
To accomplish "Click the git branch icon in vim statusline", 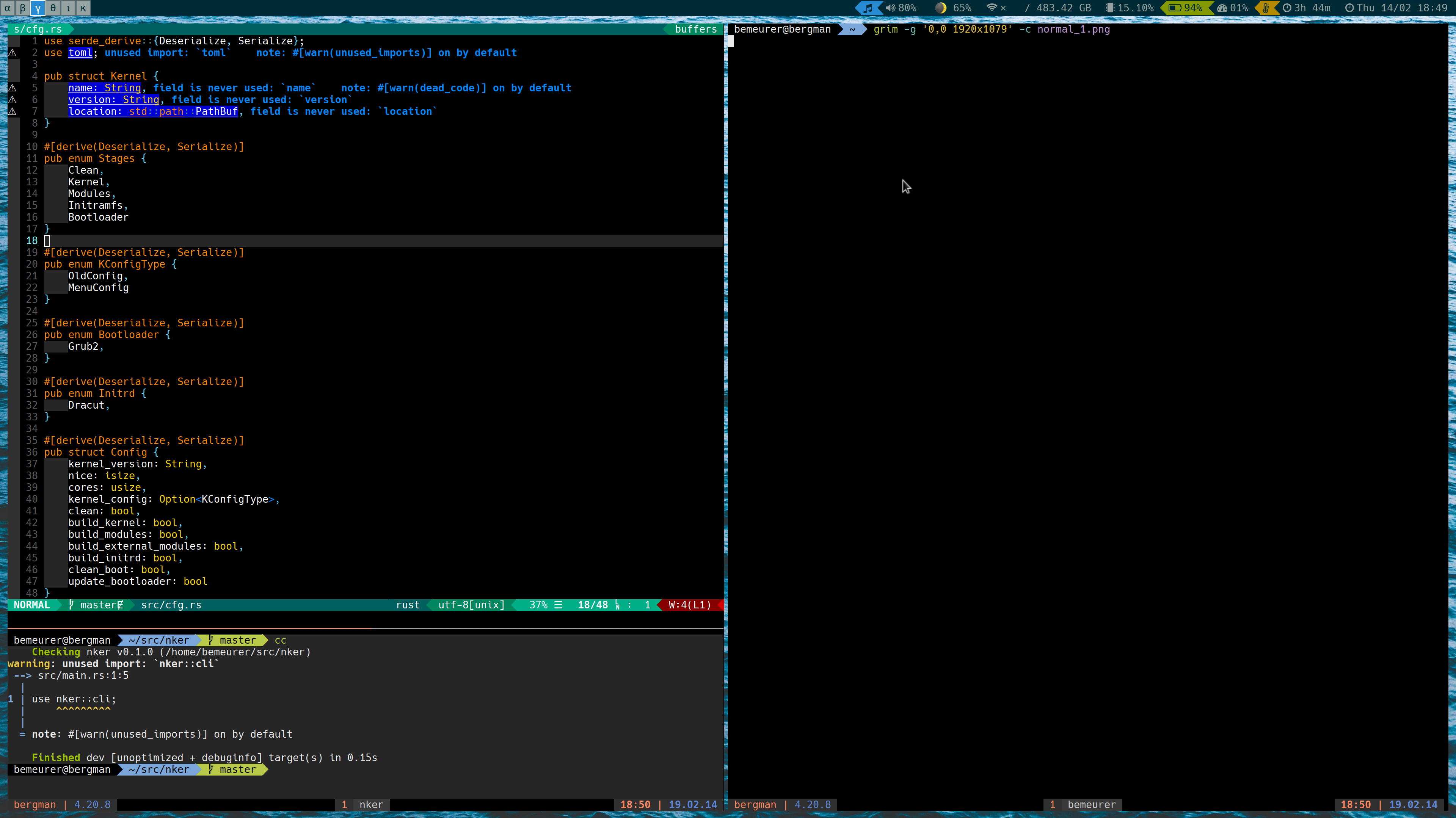I will point(71,605).
